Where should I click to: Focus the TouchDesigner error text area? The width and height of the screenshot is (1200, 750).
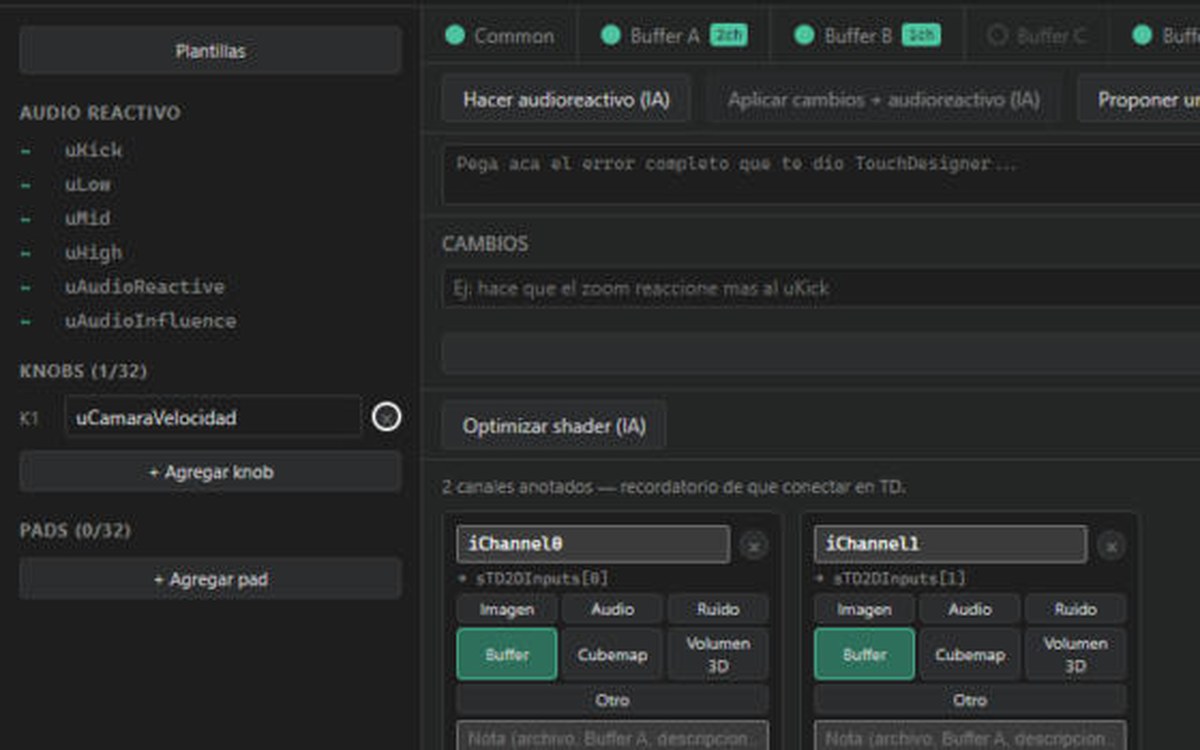821,175
